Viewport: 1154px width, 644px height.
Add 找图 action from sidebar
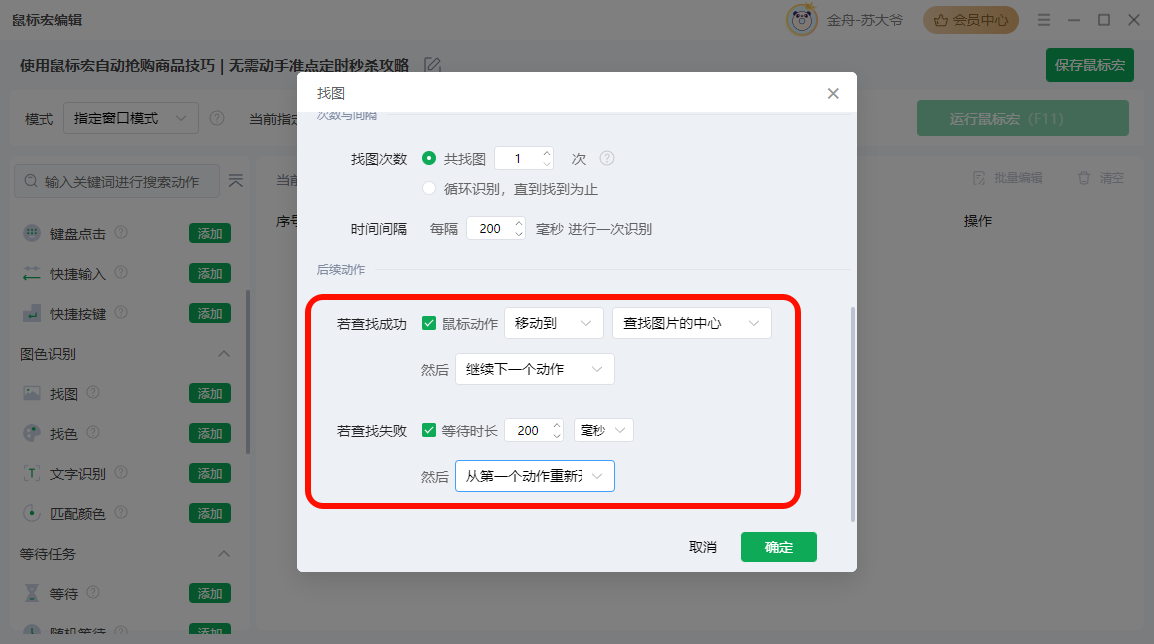[x=210, y=394]
